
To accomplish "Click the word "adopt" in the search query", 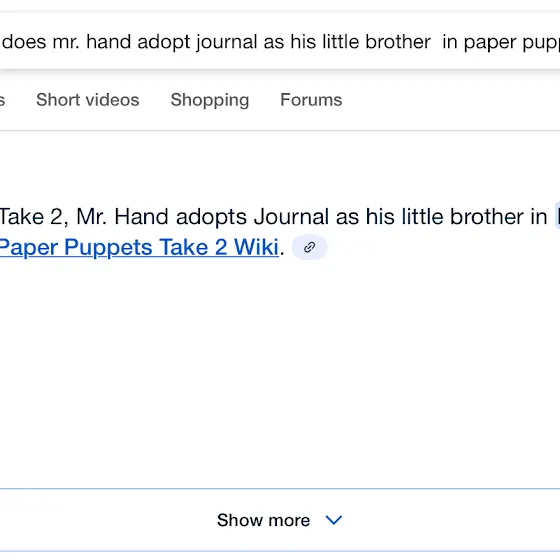I will (x=164, y=42).
